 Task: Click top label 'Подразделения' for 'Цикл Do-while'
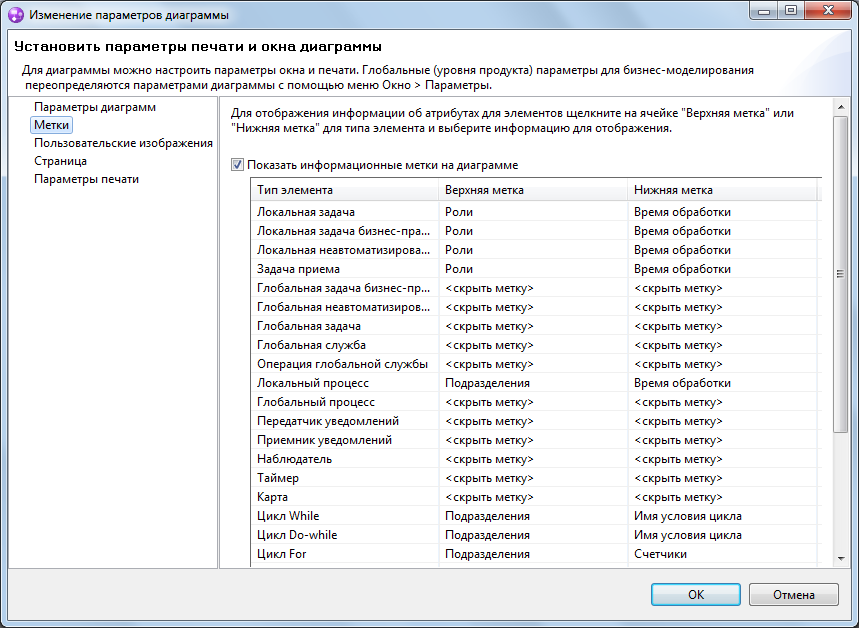coord(532,535)
